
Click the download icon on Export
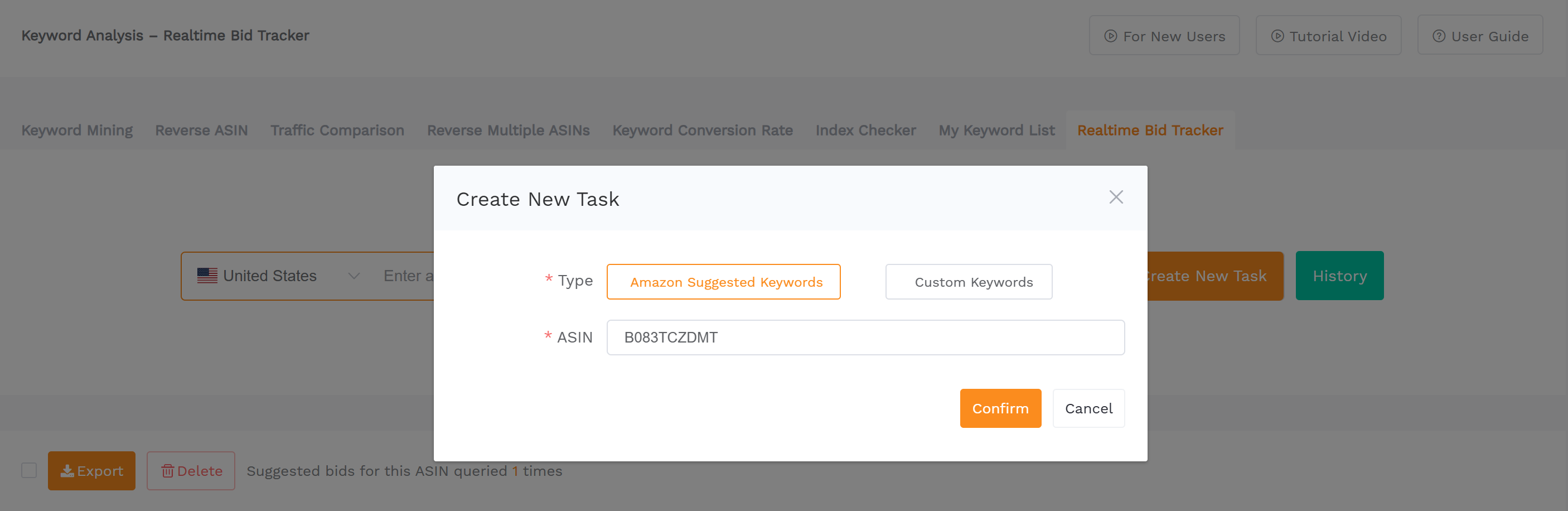67,471
